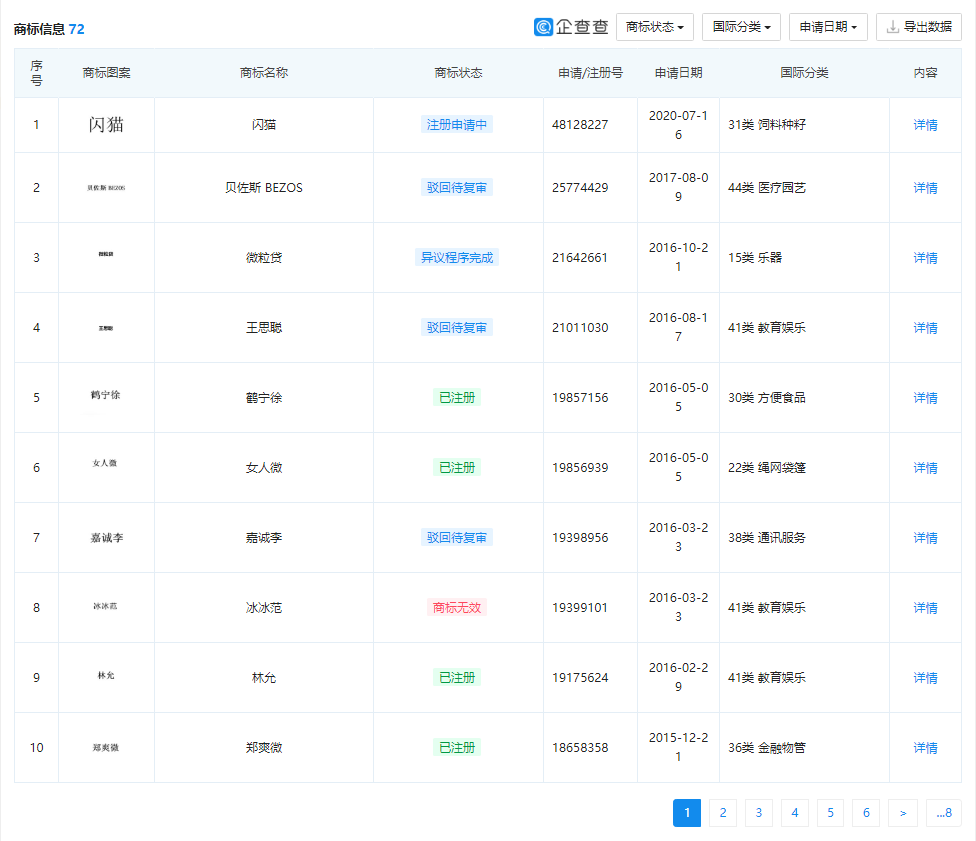The width and height of the screenshot is (976, 841).
Task: Click classification 15类 乐器
Action: 755,258
